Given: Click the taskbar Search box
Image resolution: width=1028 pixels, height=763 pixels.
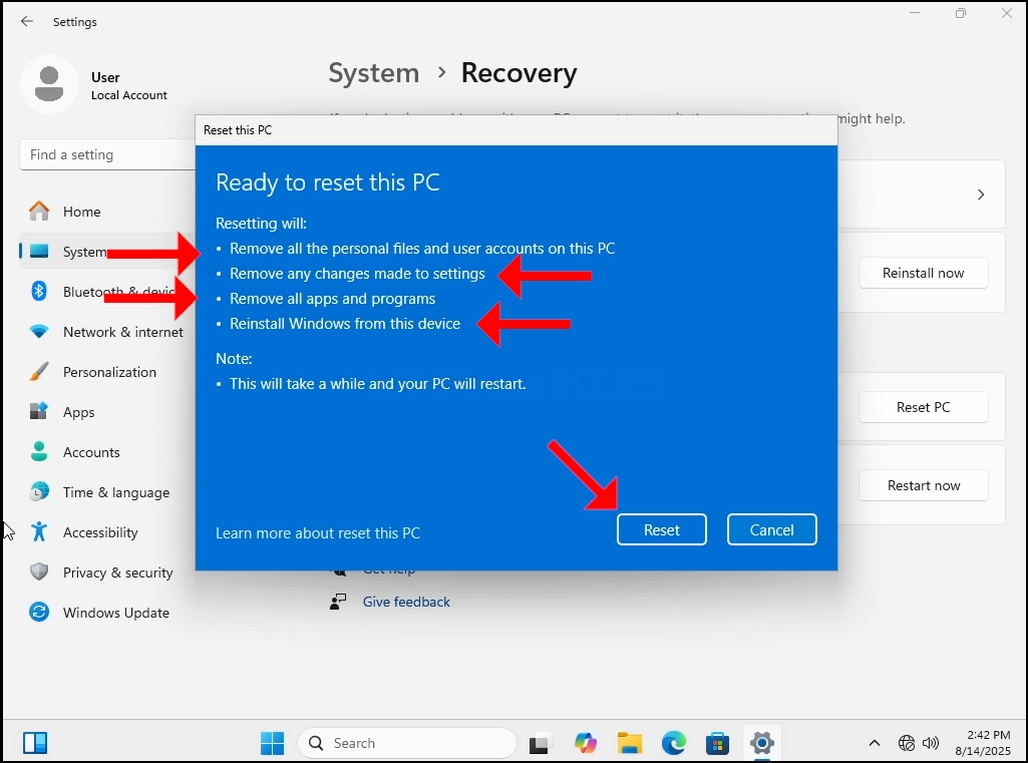Looking at the screenshot, I should [407, 743].
